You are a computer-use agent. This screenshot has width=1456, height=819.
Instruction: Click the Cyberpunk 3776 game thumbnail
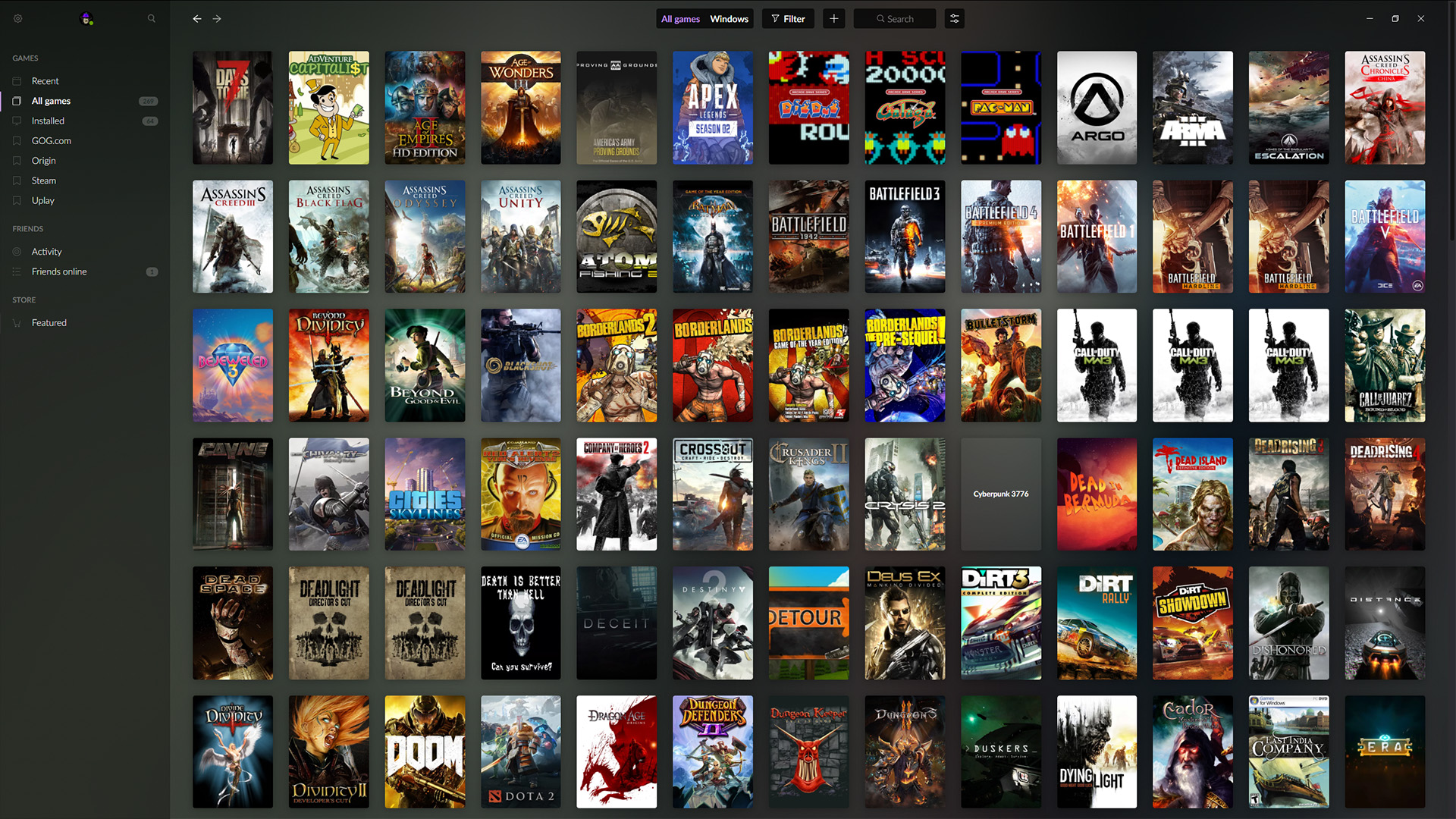point(1000,494)
